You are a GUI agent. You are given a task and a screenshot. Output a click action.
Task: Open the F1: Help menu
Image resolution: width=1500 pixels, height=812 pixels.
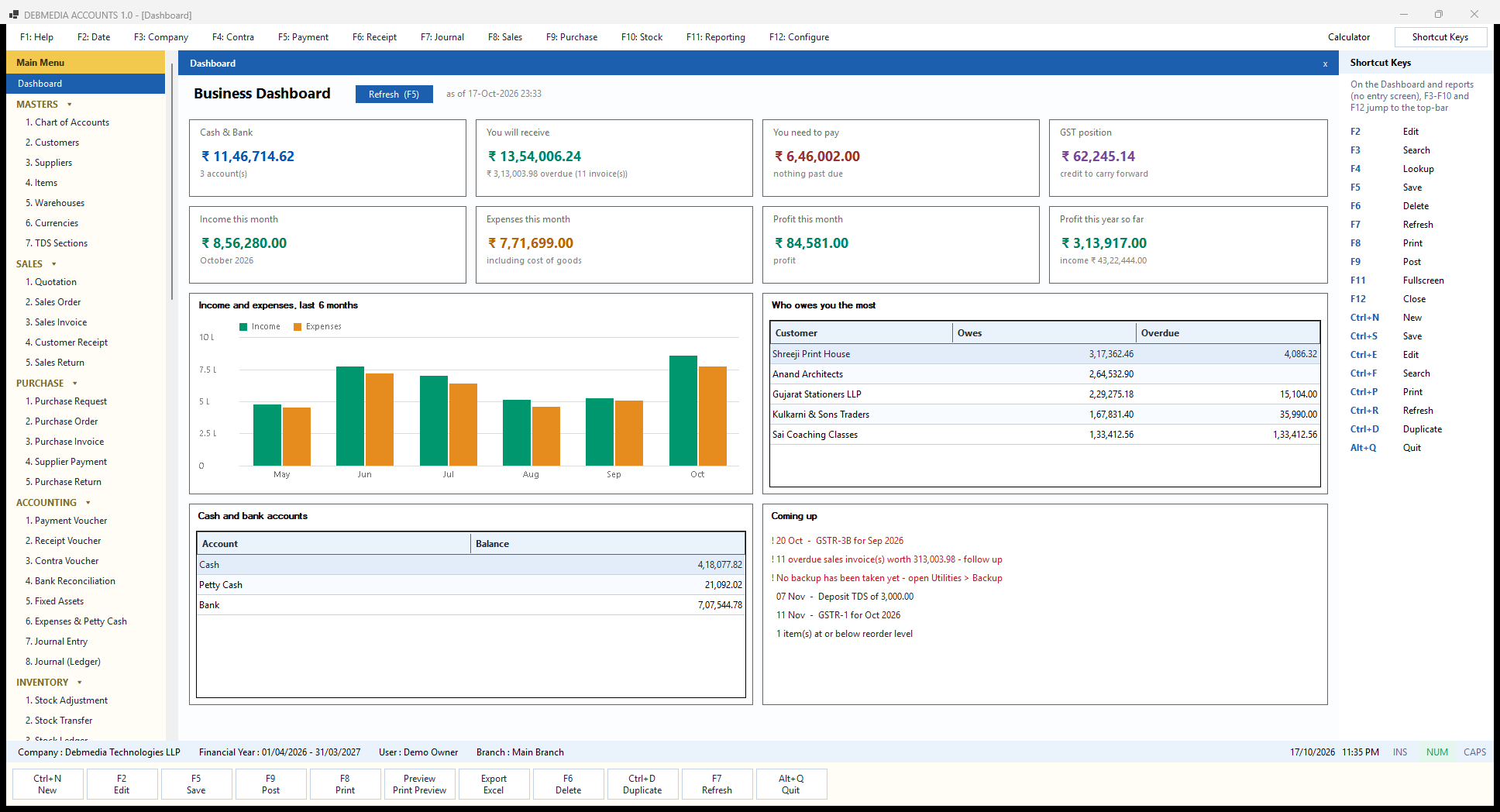(x=36, y=37)
